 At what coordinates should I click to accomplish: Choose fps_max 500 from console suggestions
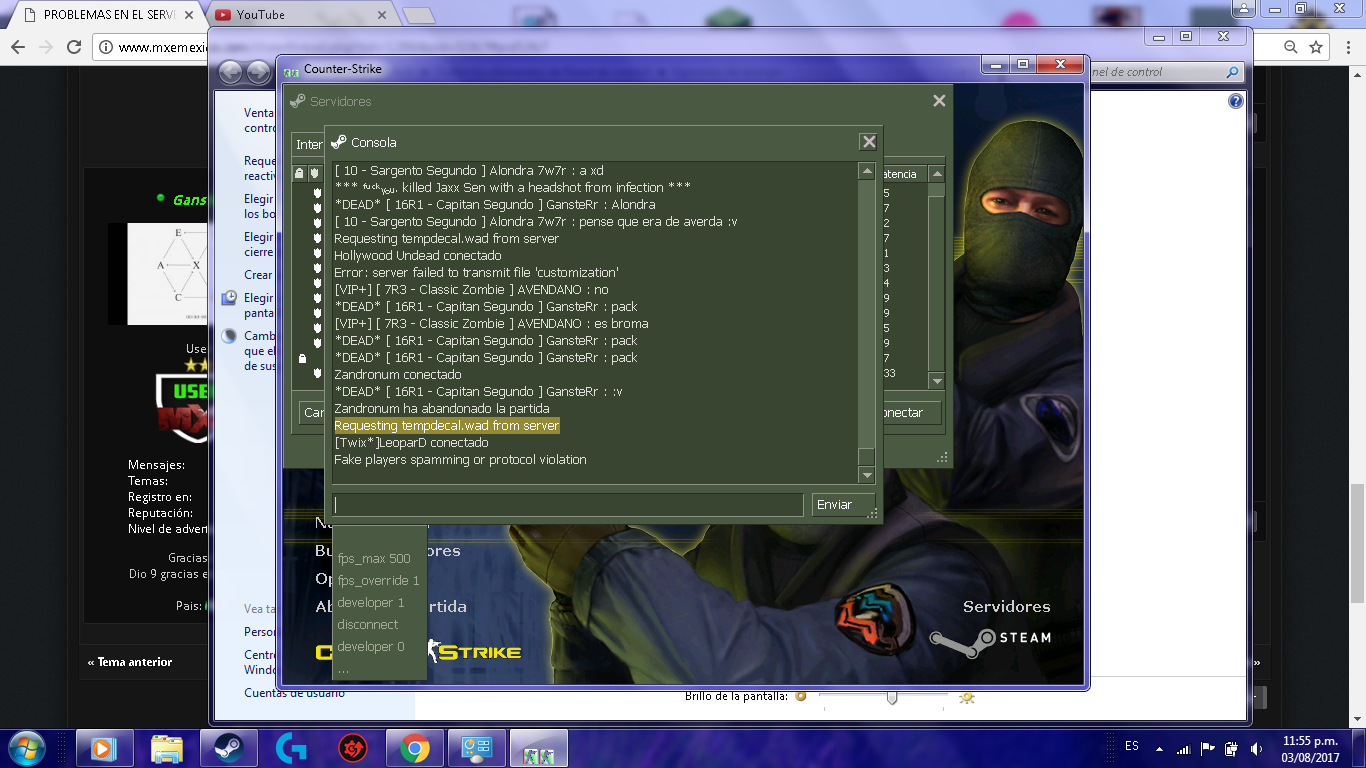(x=374, y=558)
